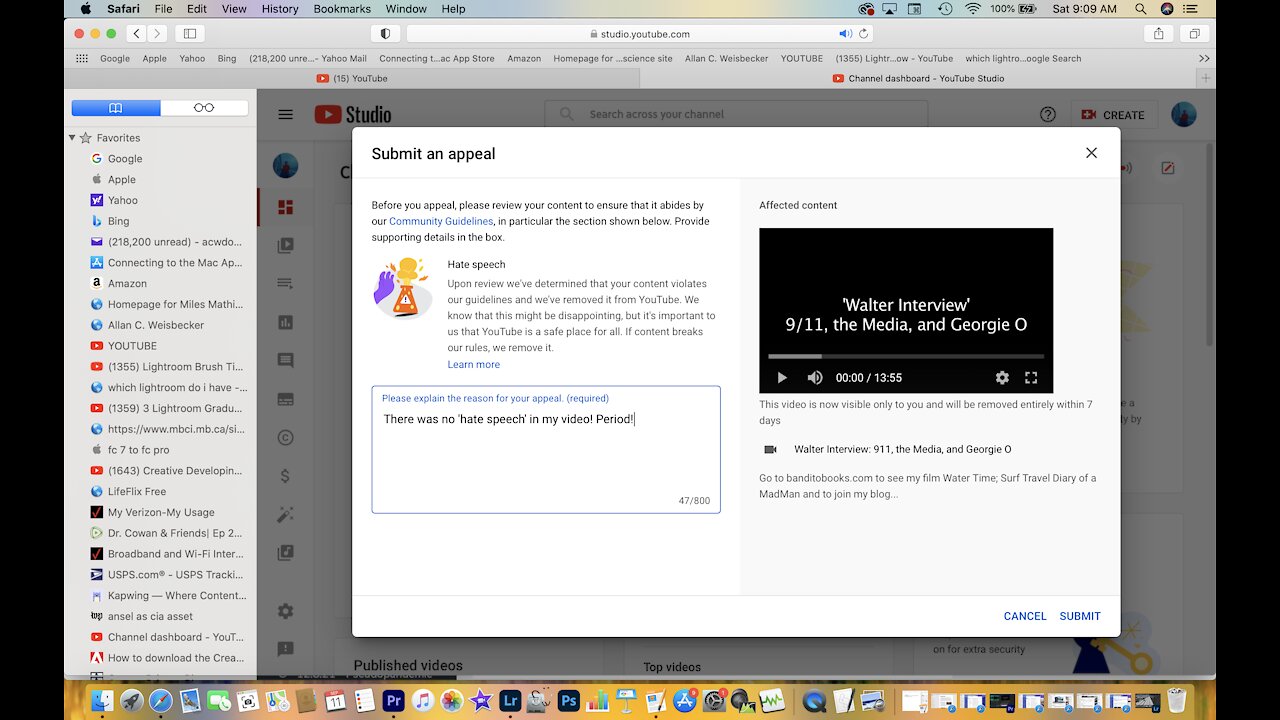Click Learn more under Hate speech
The image size is (1280, 720).
(x=473, y=364)
